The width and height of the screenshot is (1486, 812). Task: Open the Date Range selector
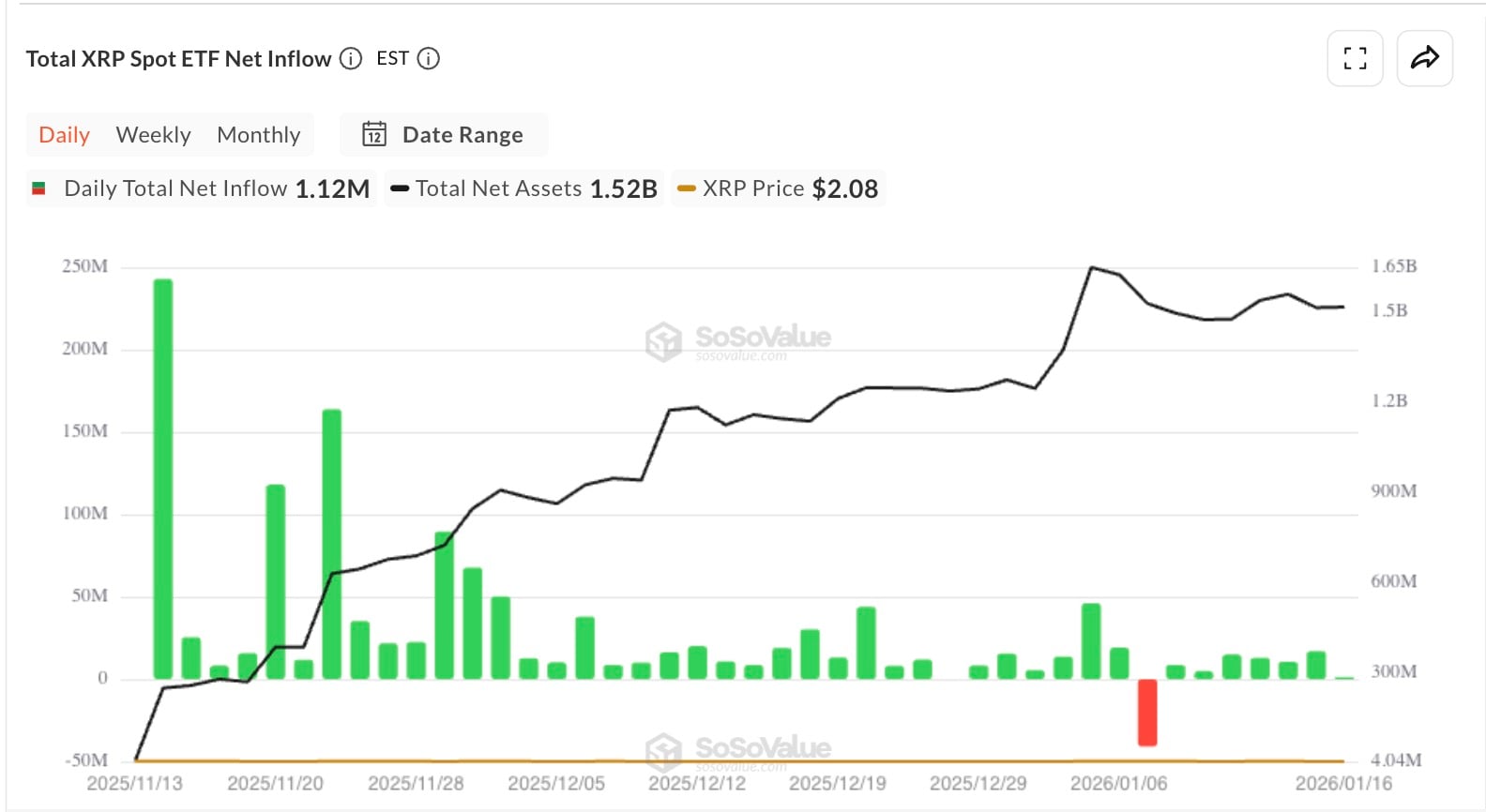443,134
